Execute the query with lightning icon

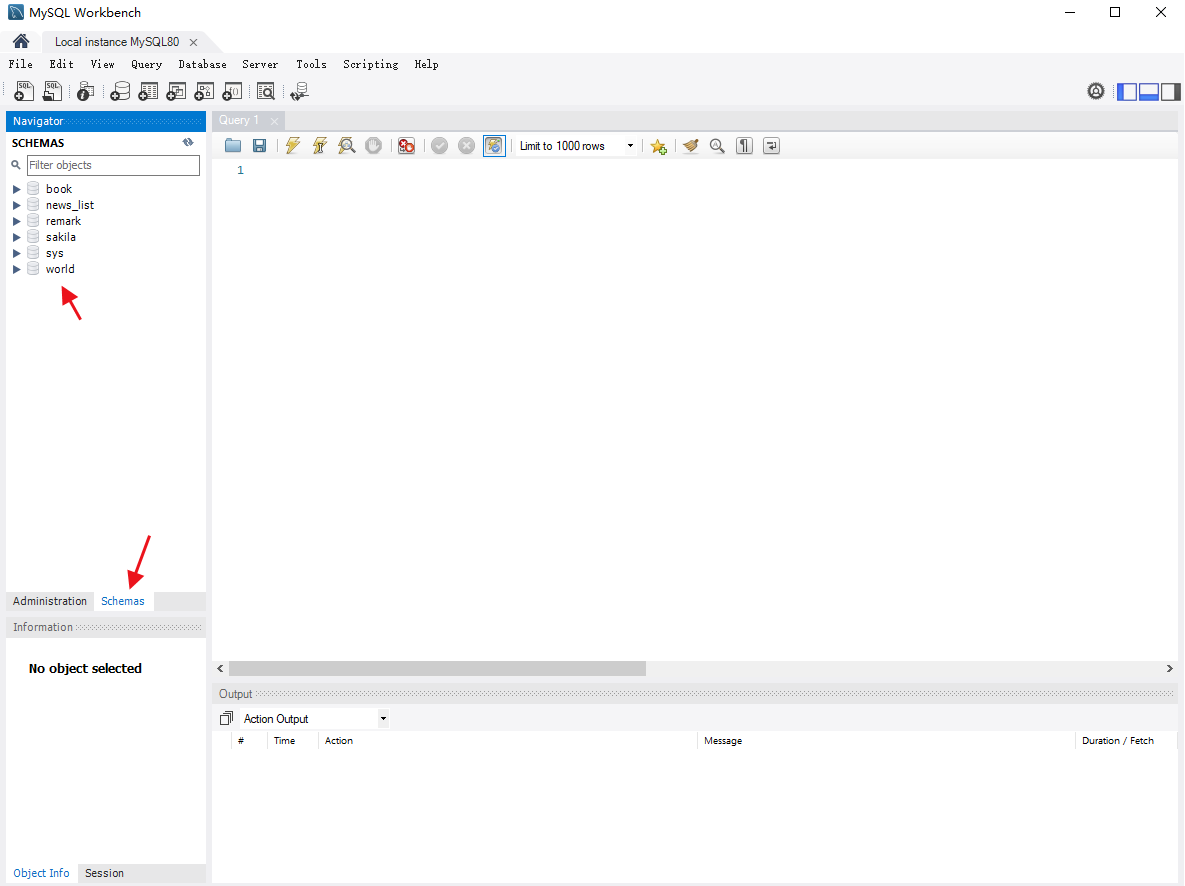point(292,146)
